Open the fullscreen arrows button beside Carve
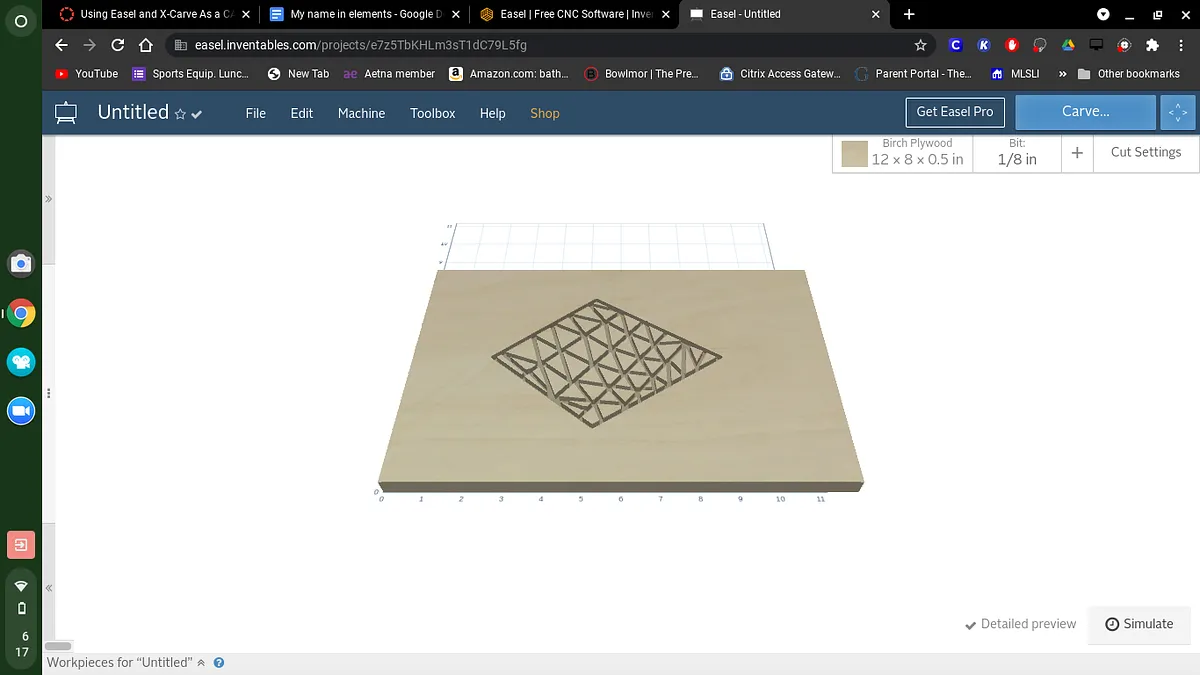Viewport: 1200px width, 675px height. click(1178, 113)
